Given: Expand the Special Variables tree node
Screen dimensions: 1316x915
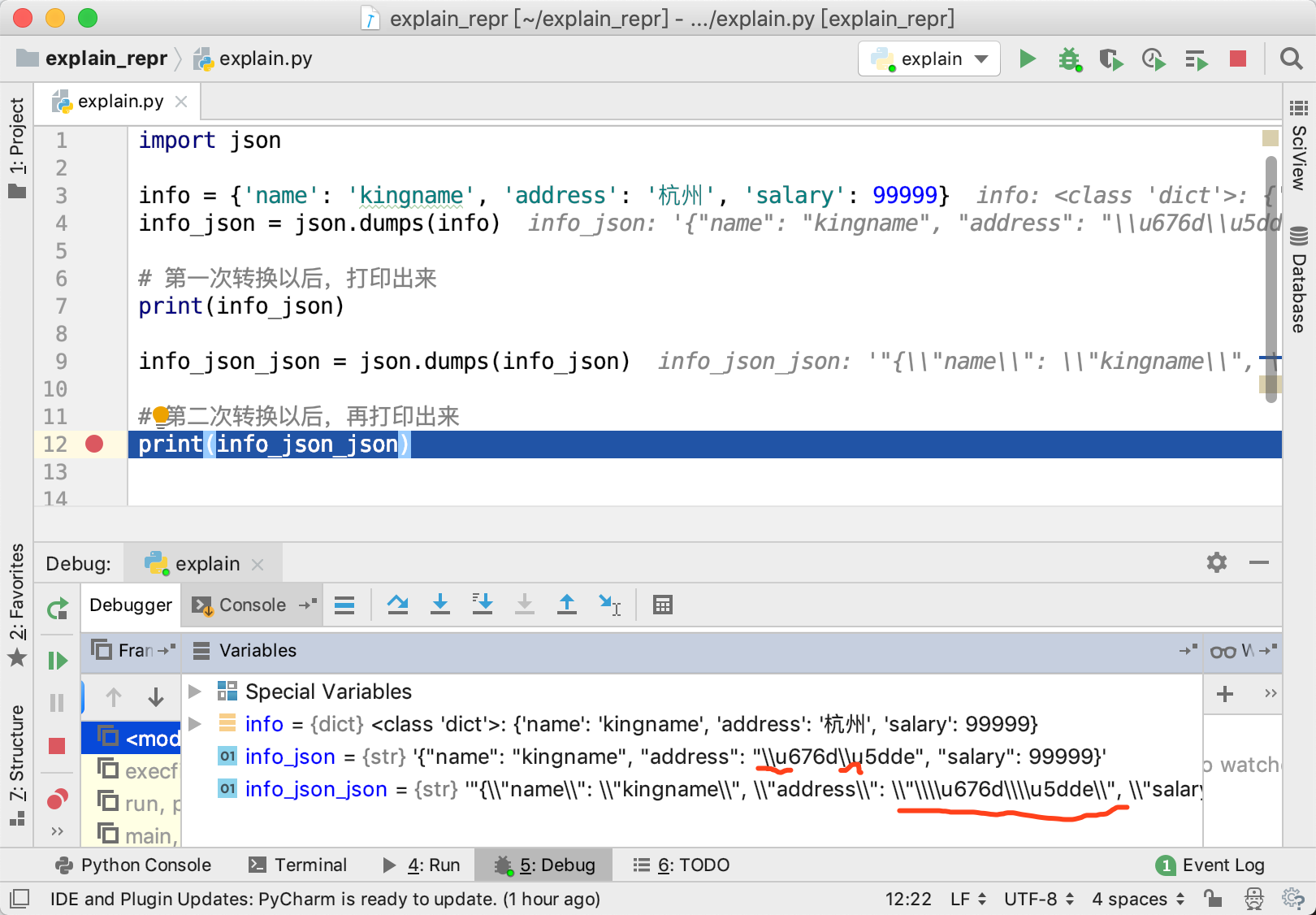Looking at the screenshot, I should pos(195,692).
